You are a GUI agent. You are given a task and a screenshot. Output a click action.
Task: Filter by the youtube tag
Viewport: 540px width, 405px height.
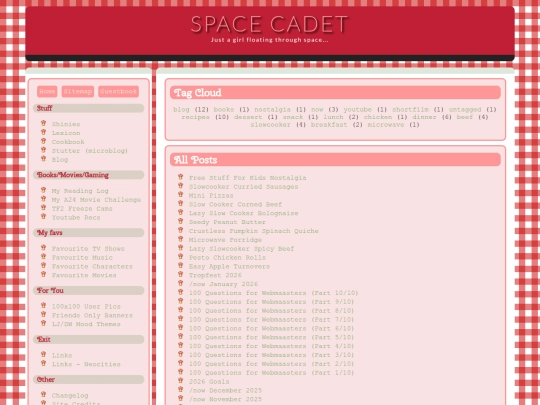coord(357,110)
